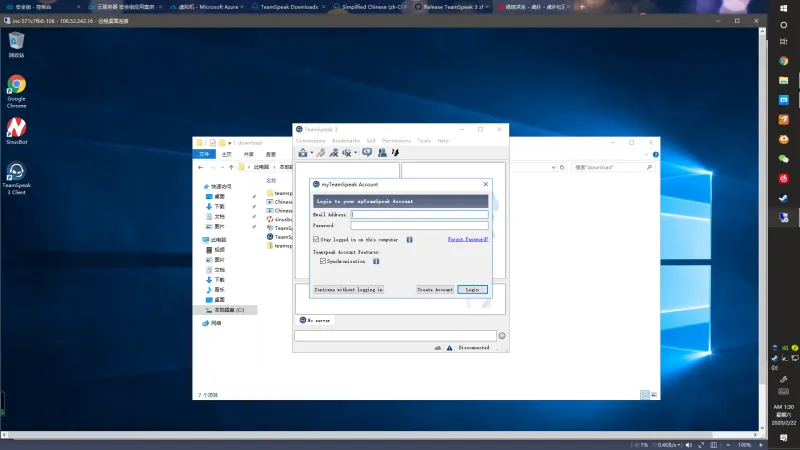Open the TeamSpeak 3 Client desktop icon
The height and width of the screenshot is (450, 800).
click(16, 178)
